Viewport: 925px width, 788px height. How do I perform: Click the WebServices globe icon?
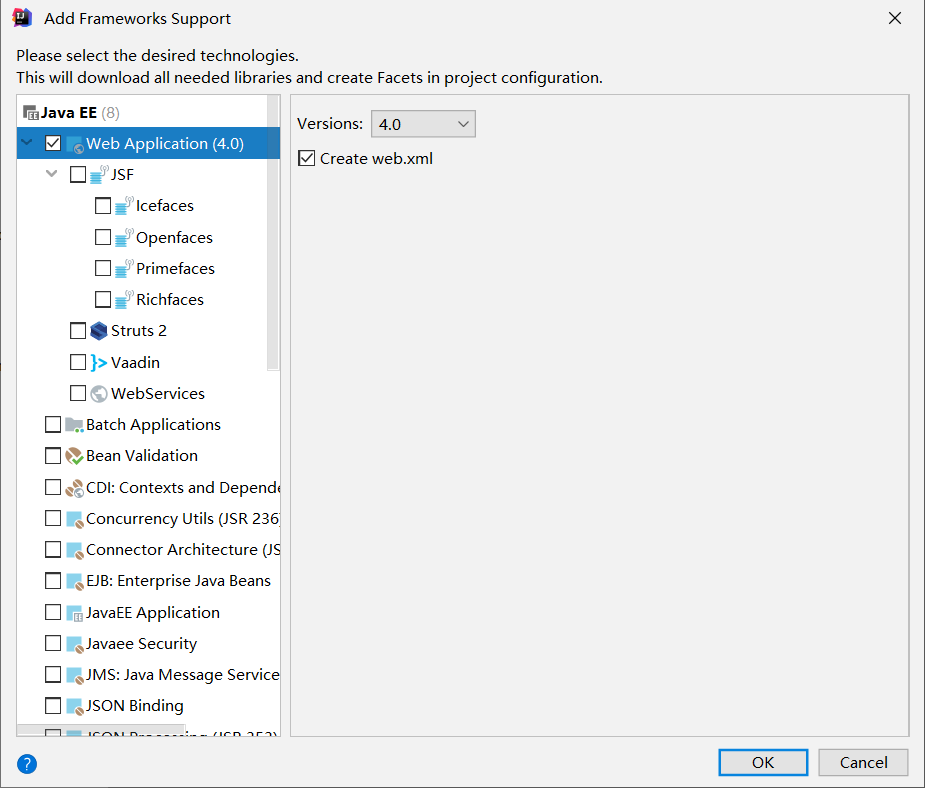click(99, 393)
